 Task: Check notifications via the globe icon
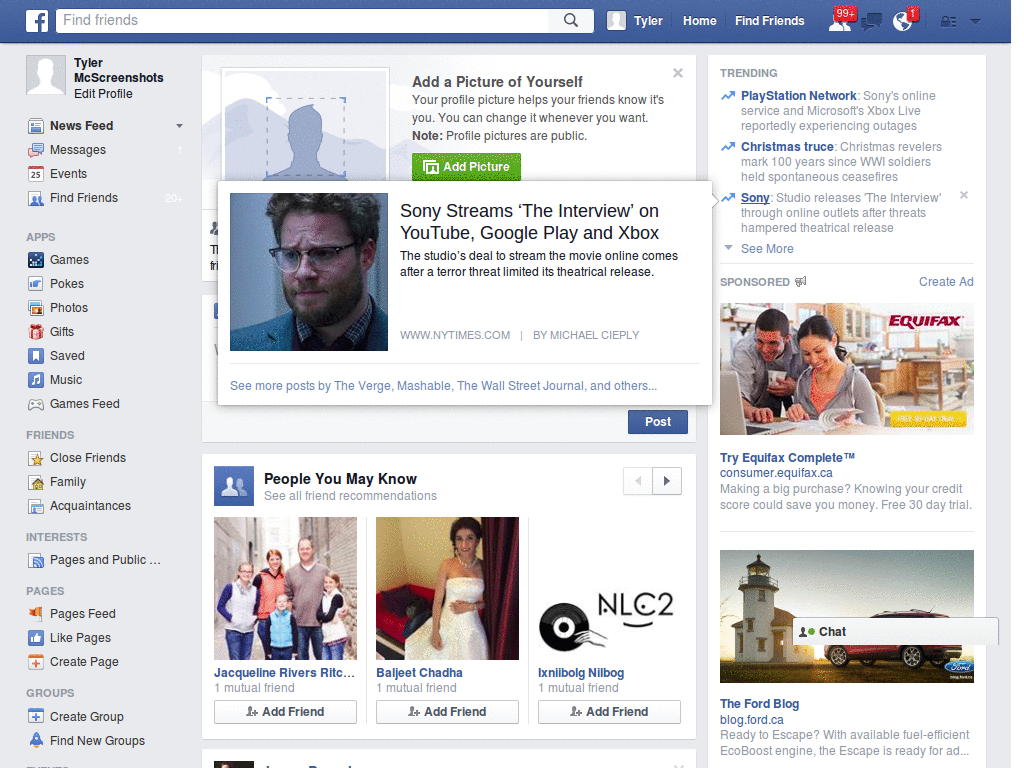point(903,20)
